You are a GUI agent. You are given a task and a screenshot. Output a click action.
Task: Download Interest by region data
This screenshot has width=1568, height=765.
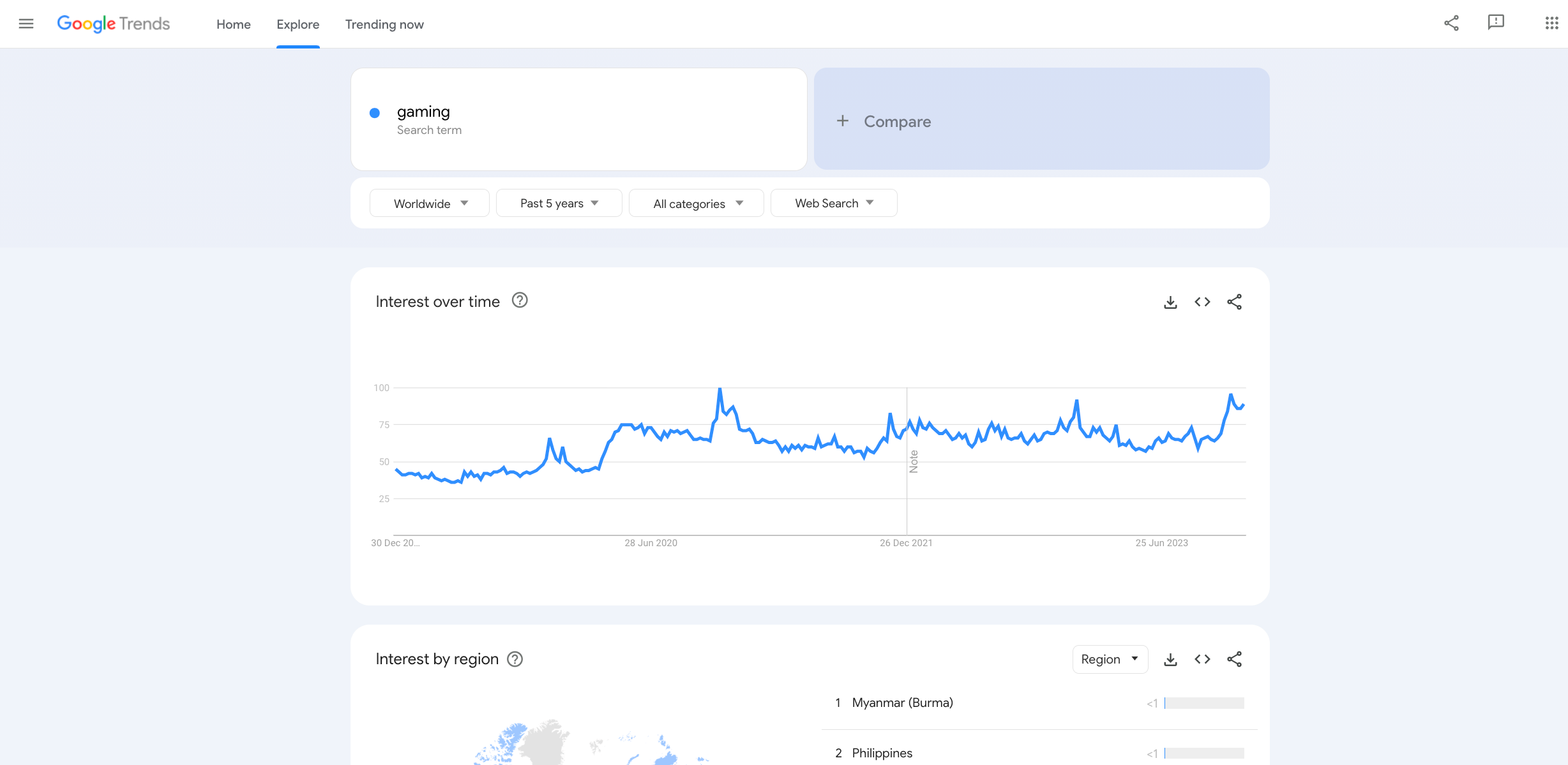[1170, 659]
